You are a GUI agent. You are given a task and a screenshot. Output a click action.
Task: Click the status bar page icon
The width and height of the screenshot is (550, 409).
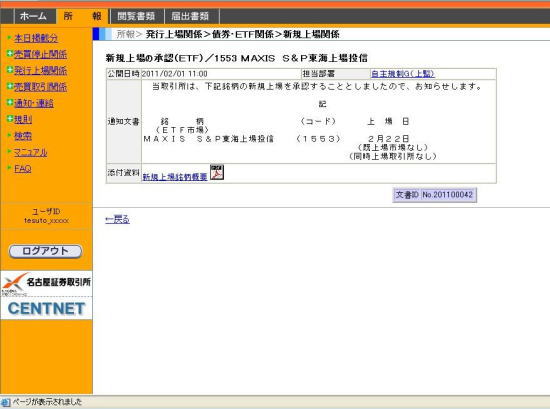point(6,402)
